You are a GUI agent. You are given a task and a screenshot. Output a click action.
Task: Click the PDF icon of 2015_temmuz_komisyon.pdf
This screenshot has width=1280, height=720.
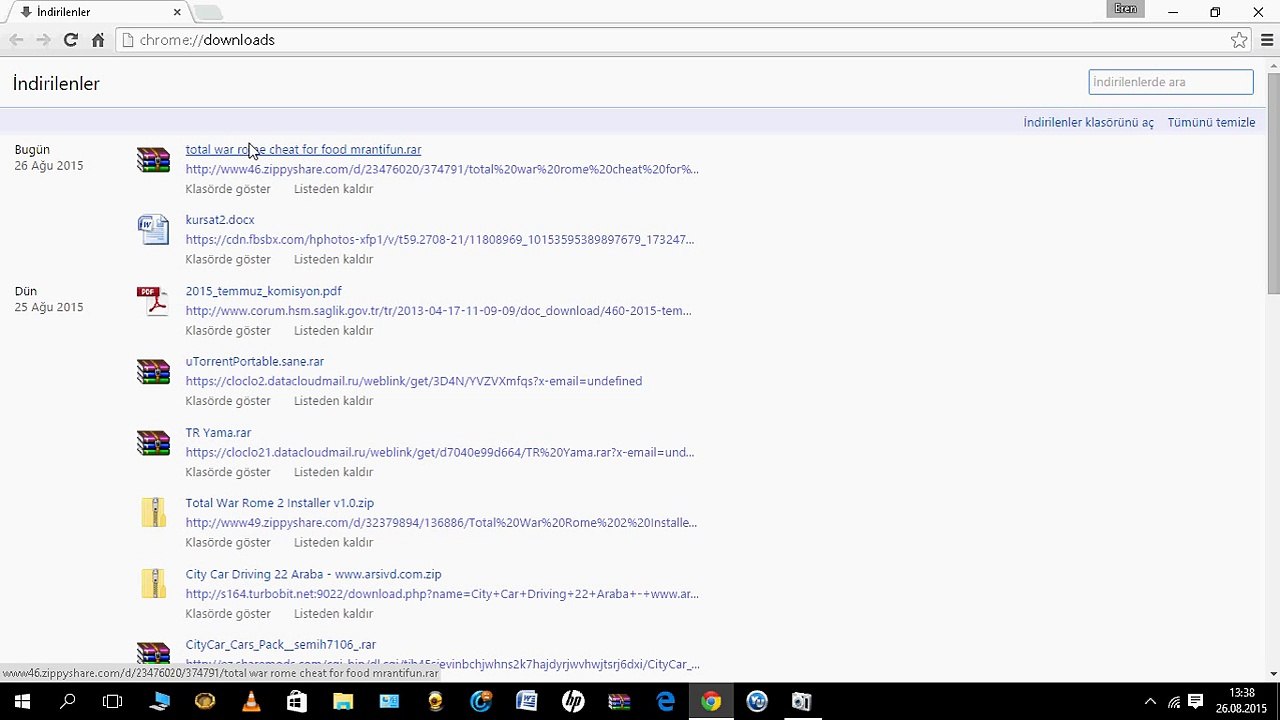pyautogui.click(x=153, y=300)
